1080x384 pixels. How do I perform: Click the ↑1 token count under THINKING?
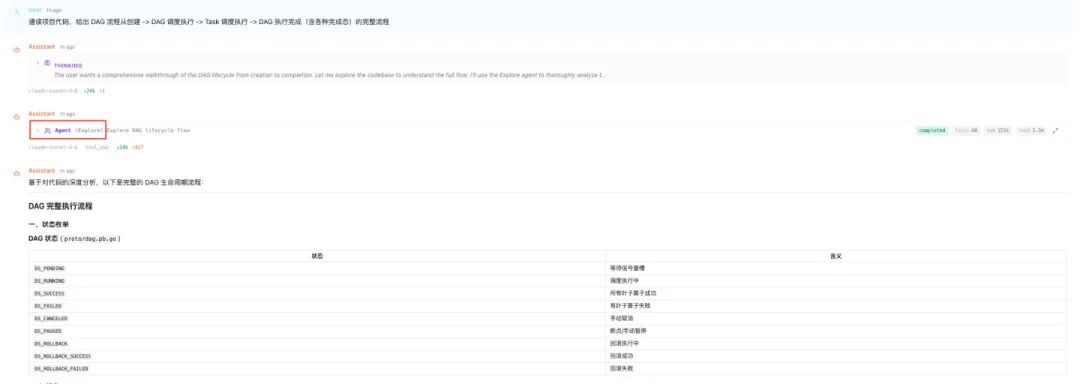pyautogui.click(x=102, y=90)
